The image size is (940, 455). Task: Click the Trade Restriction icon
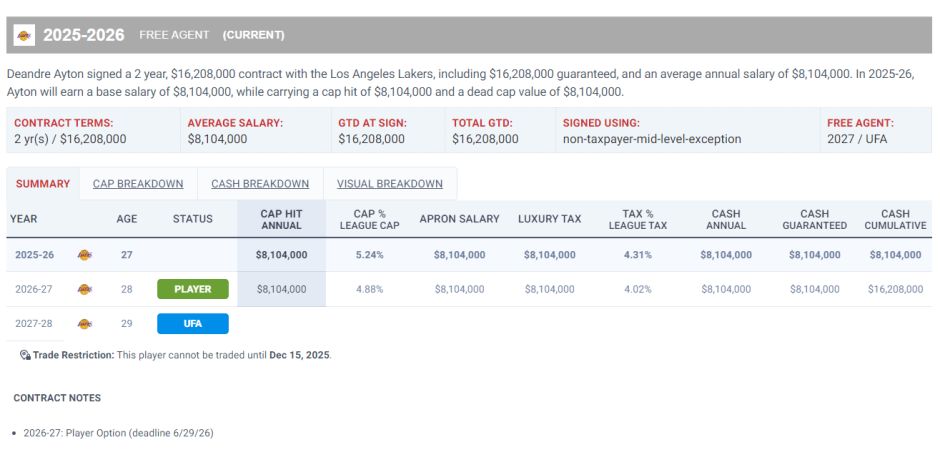(x=25, y=355)
